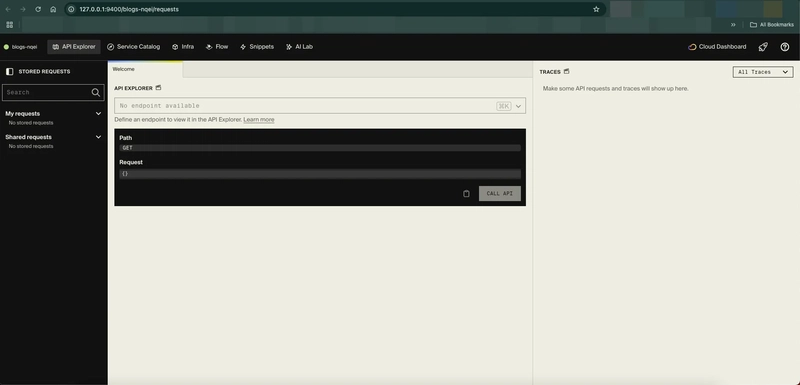The width and height of the screenshot is (800, 385).
Task: Follow the Learn more link
Action: 259,120
